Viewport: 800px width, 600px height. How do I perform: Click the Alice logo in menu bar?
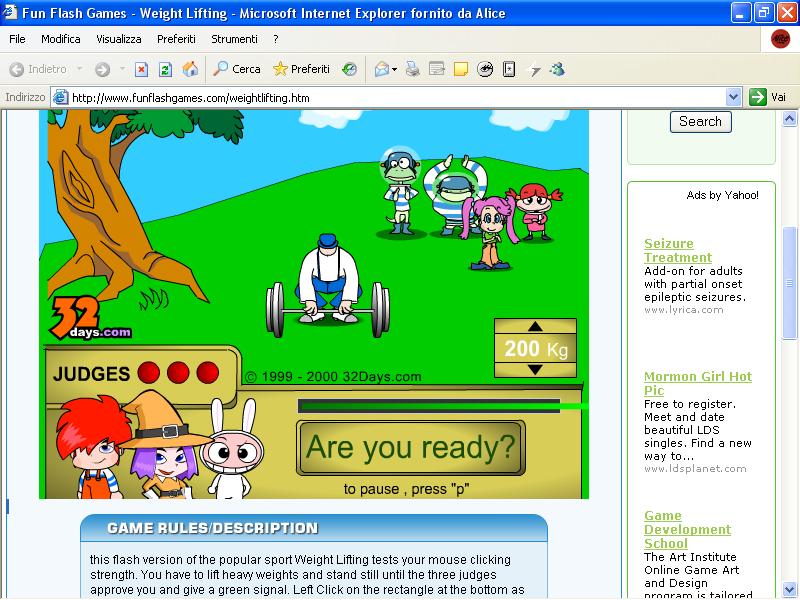coord(780,39)
